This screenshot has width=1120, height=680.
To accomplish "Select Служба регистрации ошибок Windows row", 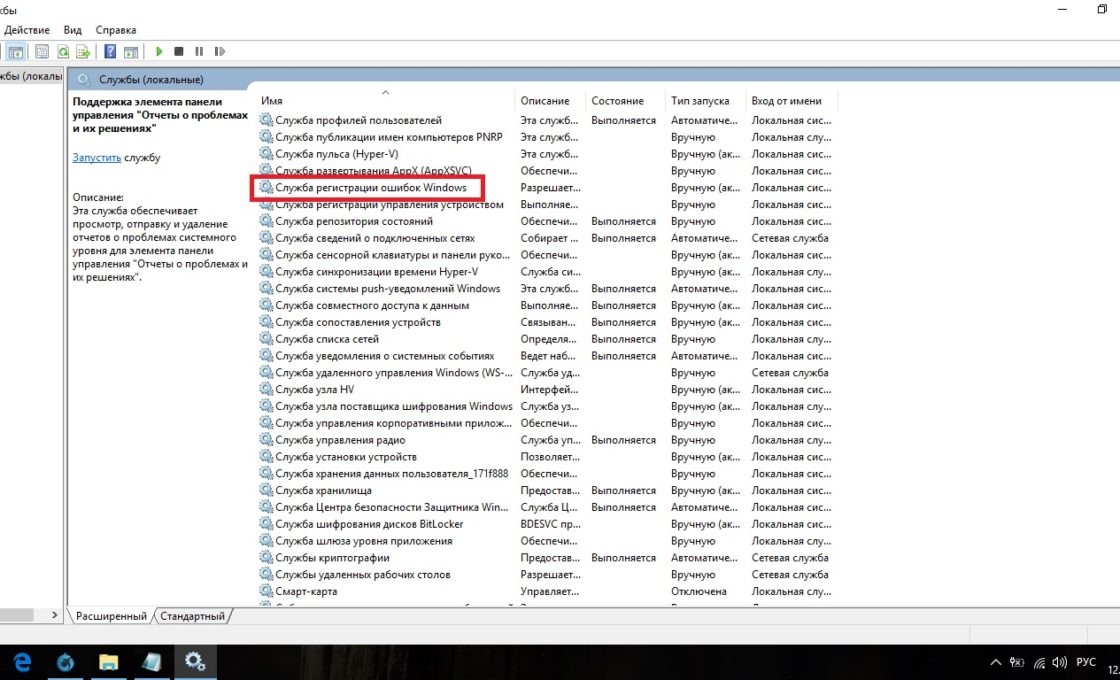I will tap(371, 187).
